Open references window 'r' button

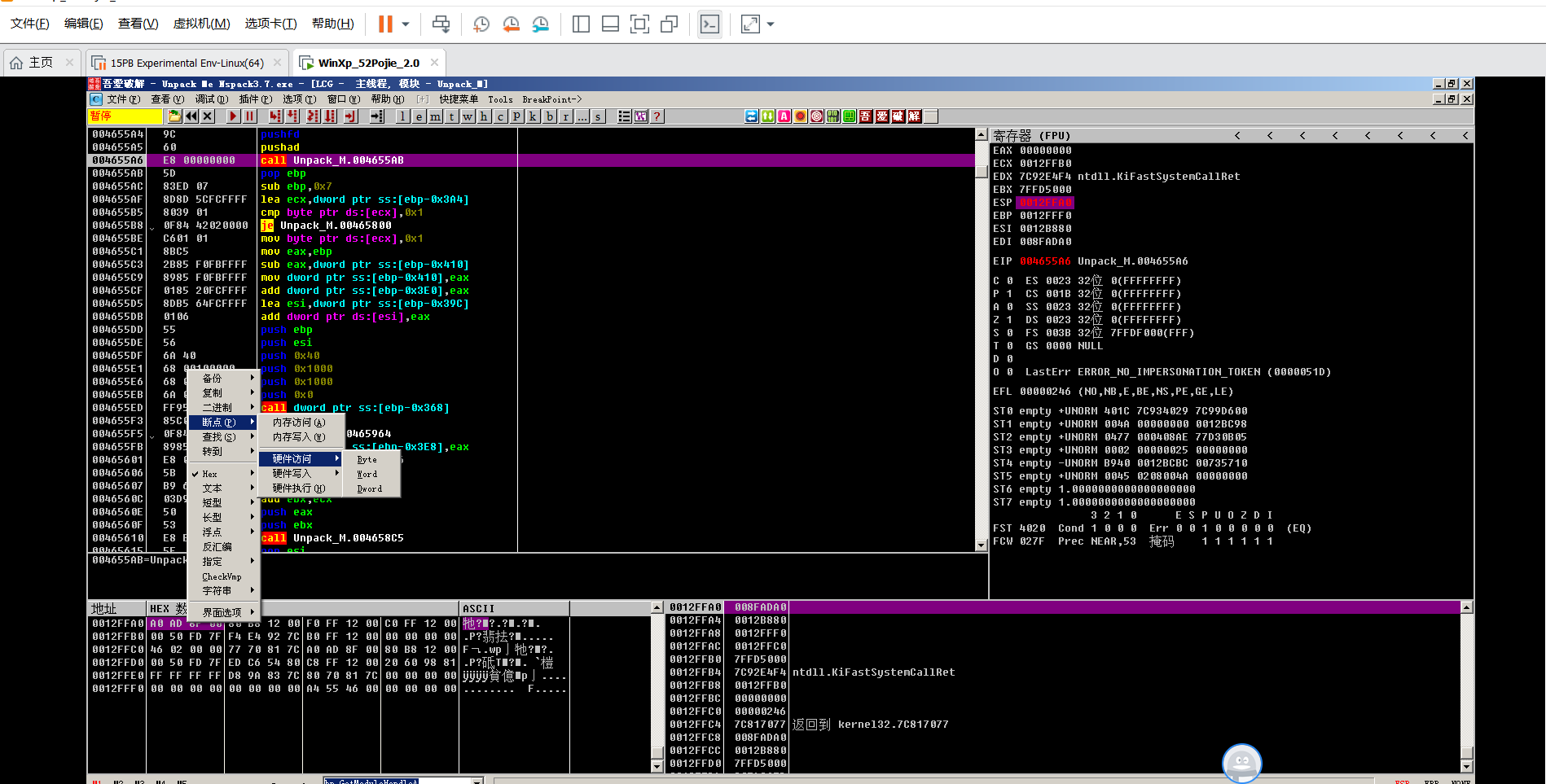coord(565,116)
